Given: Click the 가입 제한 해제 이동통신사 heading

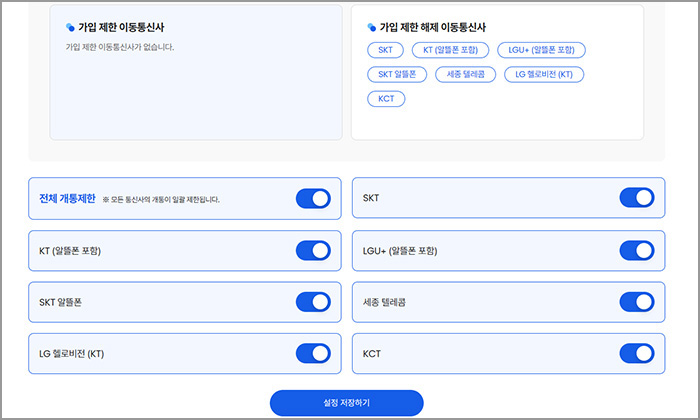Looking at the screenshot, I should tap(433, 27).
